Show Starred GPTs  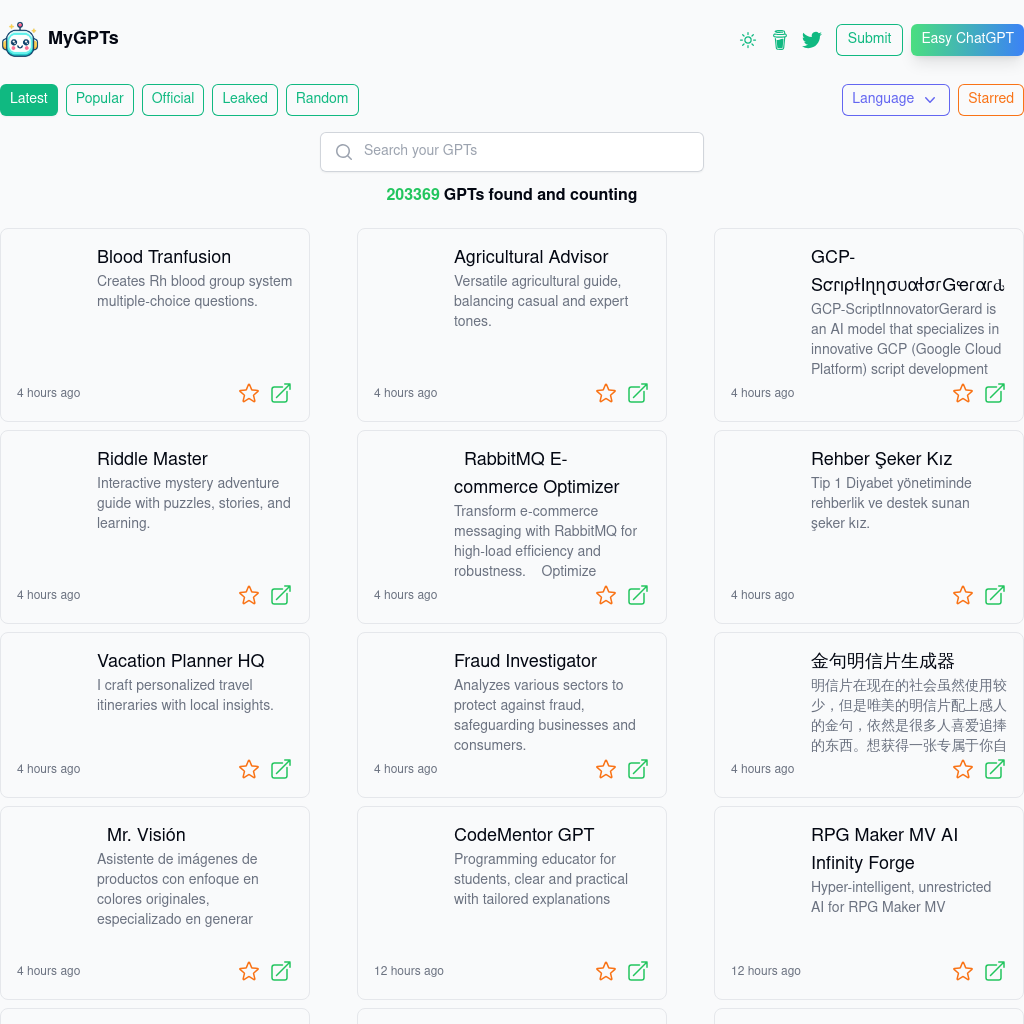(990, 99)
